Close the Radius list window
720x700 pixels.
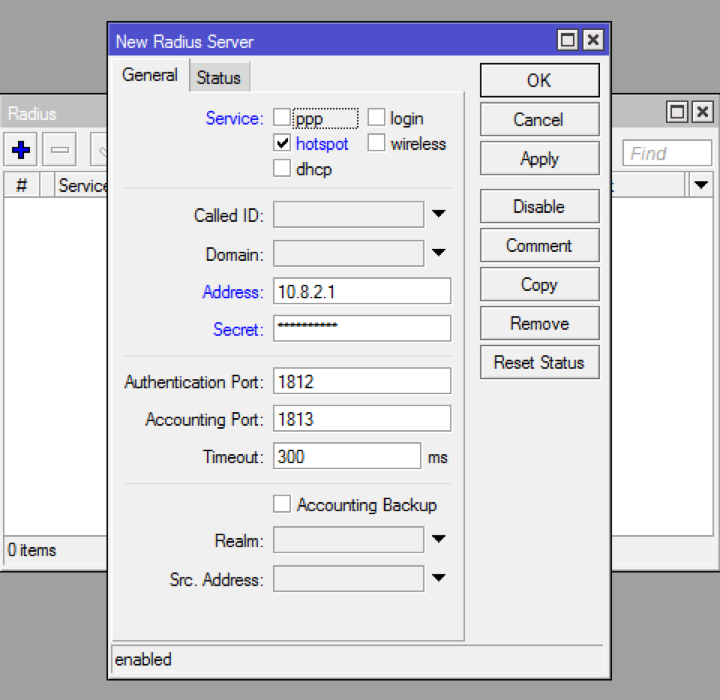click(703, 112)
